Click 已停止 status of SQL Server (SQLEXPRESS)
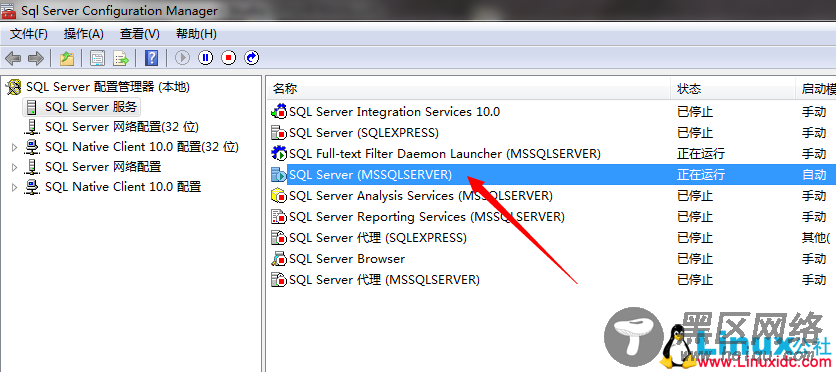Screen dimensions: 836x372 coord(695,133)
